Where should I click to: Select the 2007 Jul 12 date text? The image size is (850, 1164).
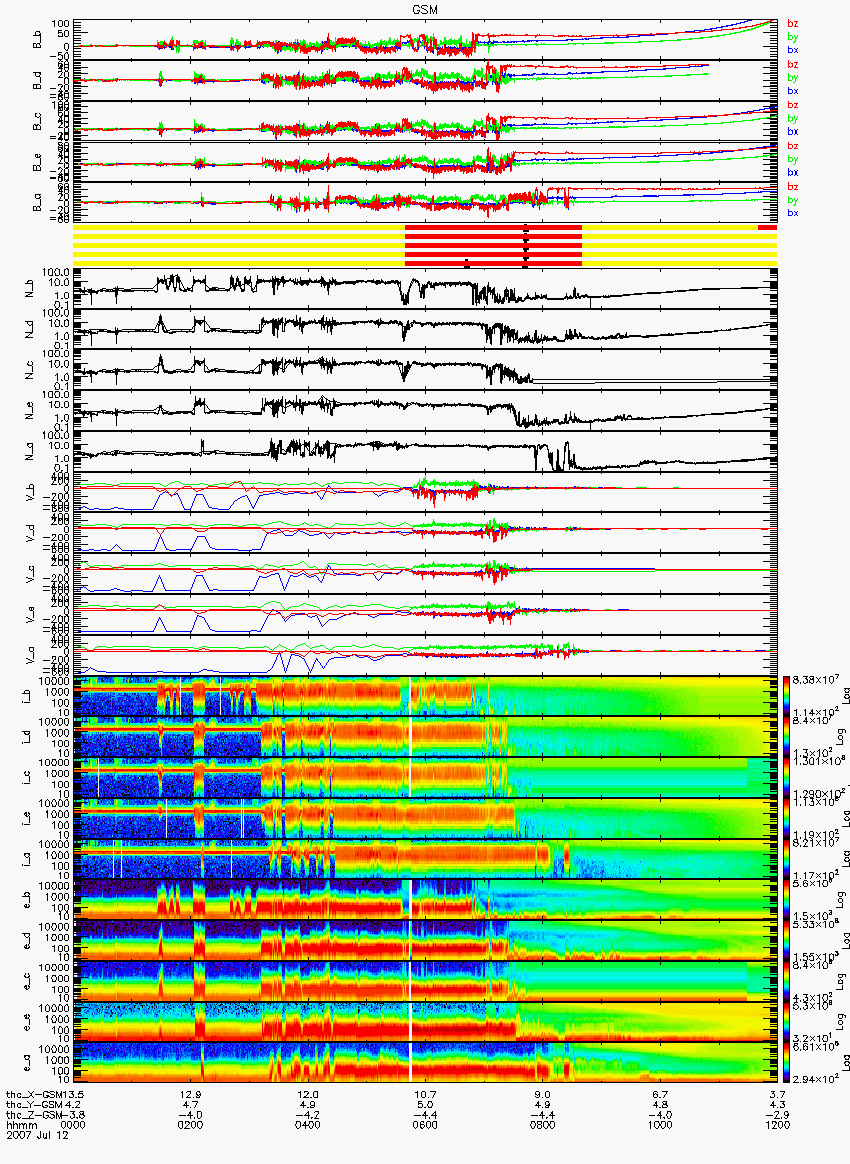pyautogui.click(x=37, y=1134)
